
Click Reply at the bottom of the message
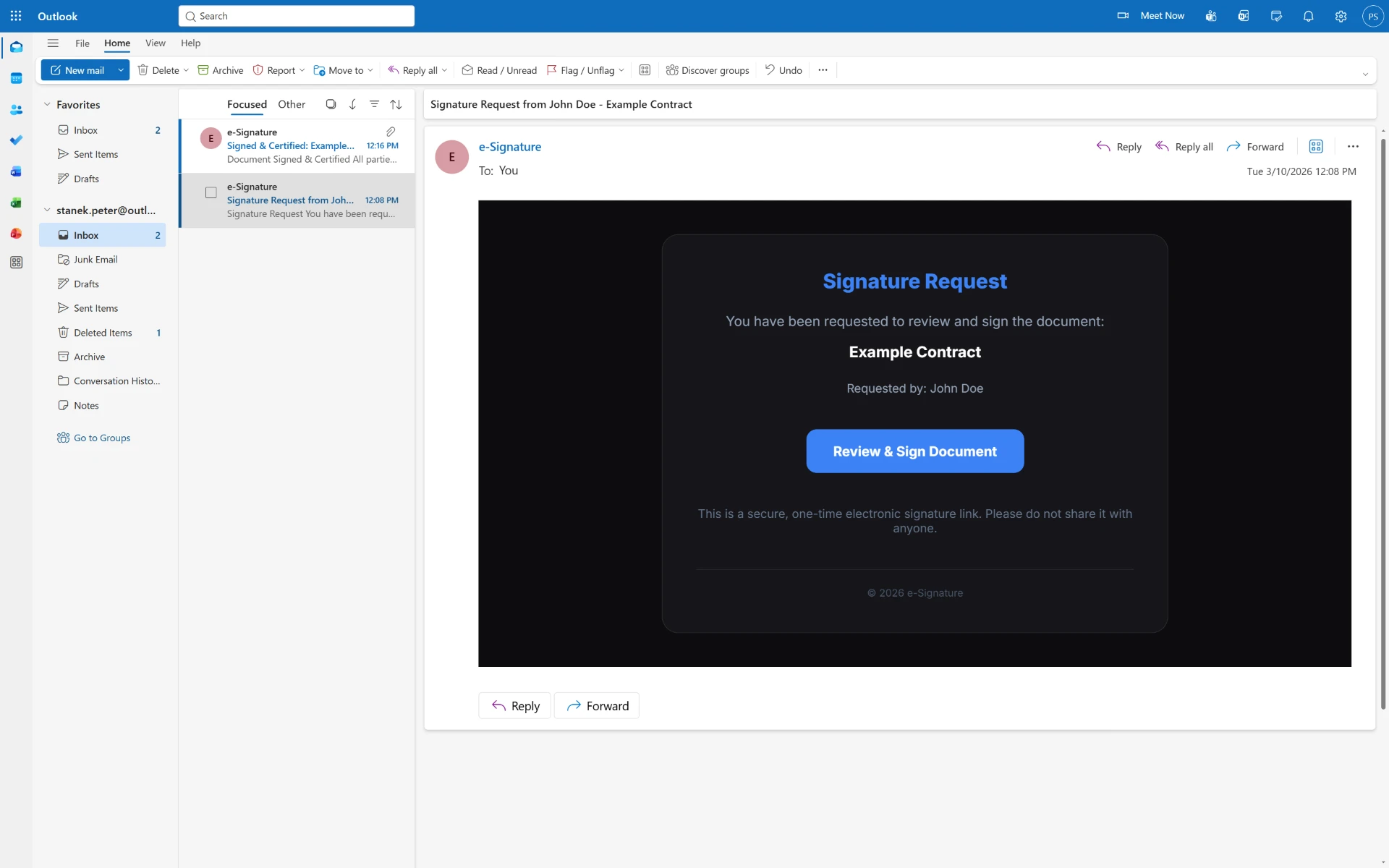514,706
